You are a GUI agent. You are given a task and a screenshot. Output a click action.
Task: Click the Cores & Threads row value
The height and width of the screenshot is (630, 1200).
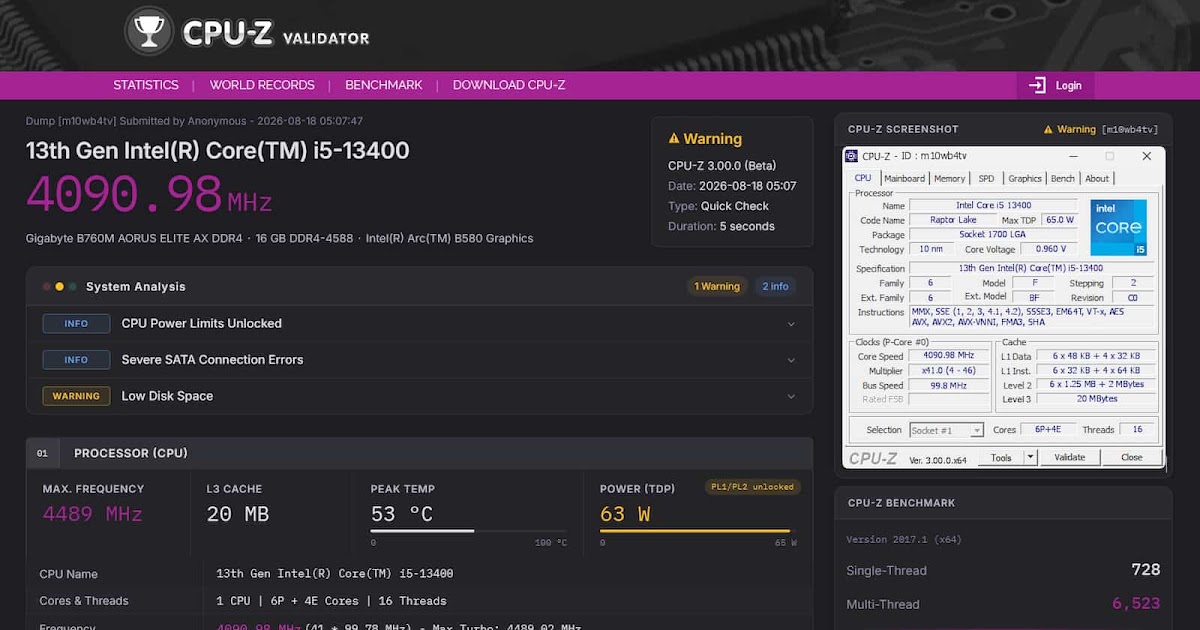tap(331, 601)
